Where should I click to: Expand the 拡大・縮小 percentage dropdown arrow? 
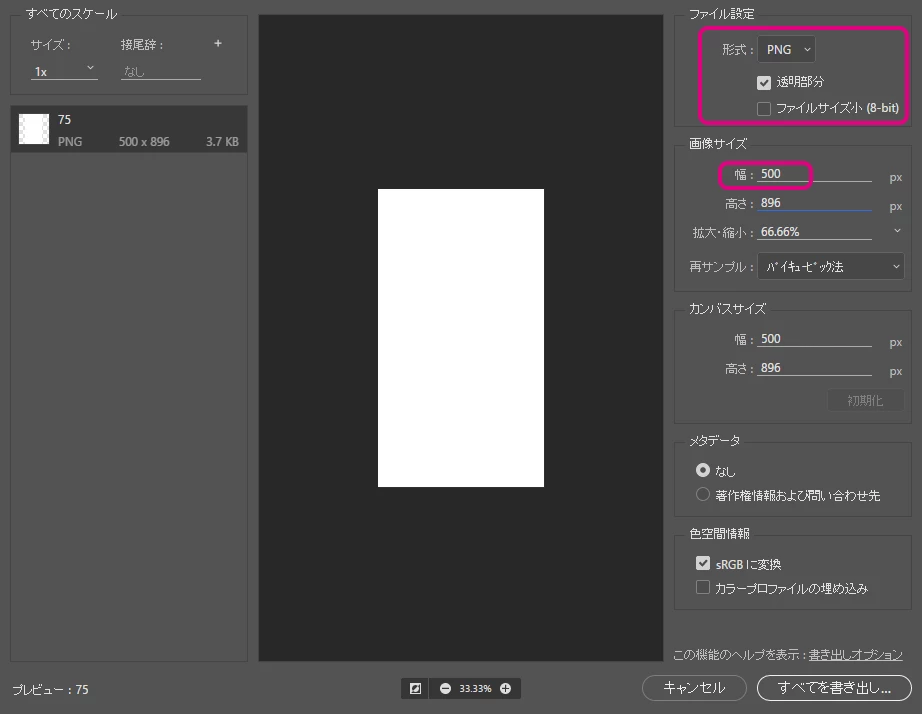[897, 231]
